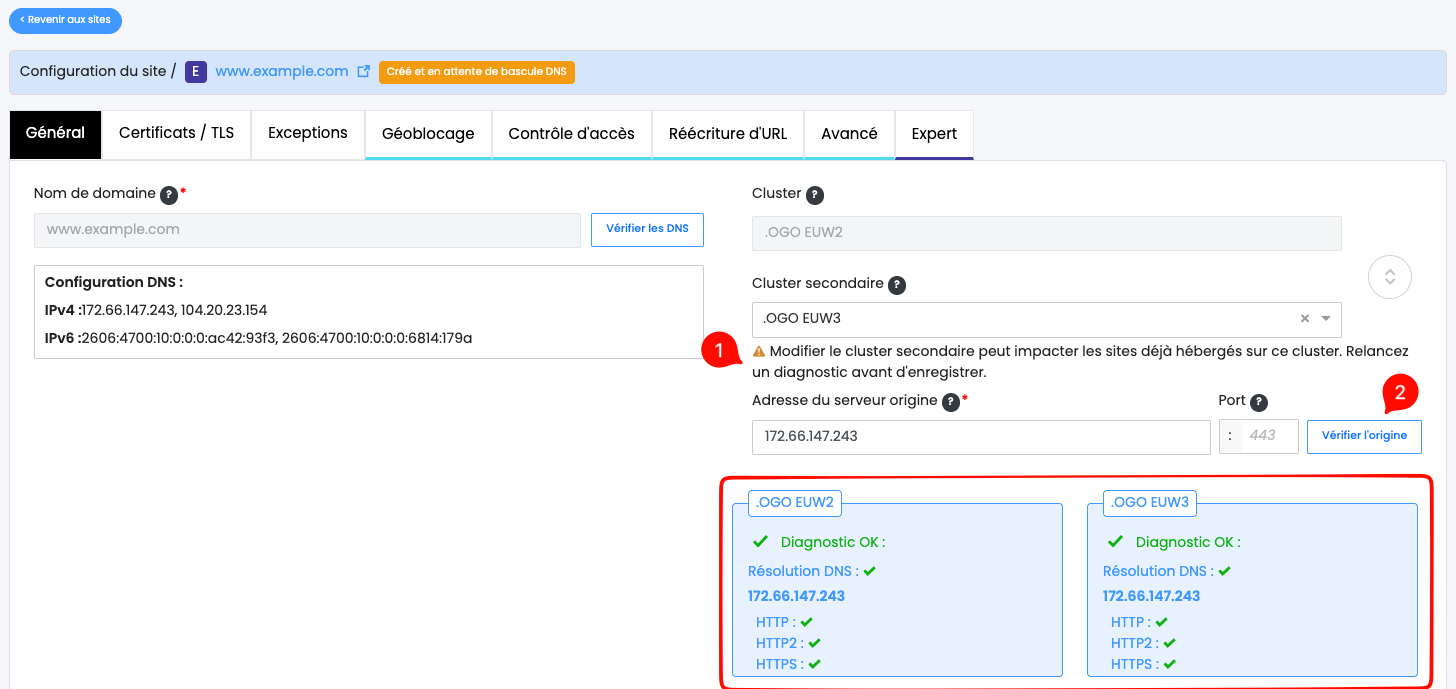Click help icon for Adresse du serveur origine
The width and height of the screenshot is (1456, 689).
951,402
